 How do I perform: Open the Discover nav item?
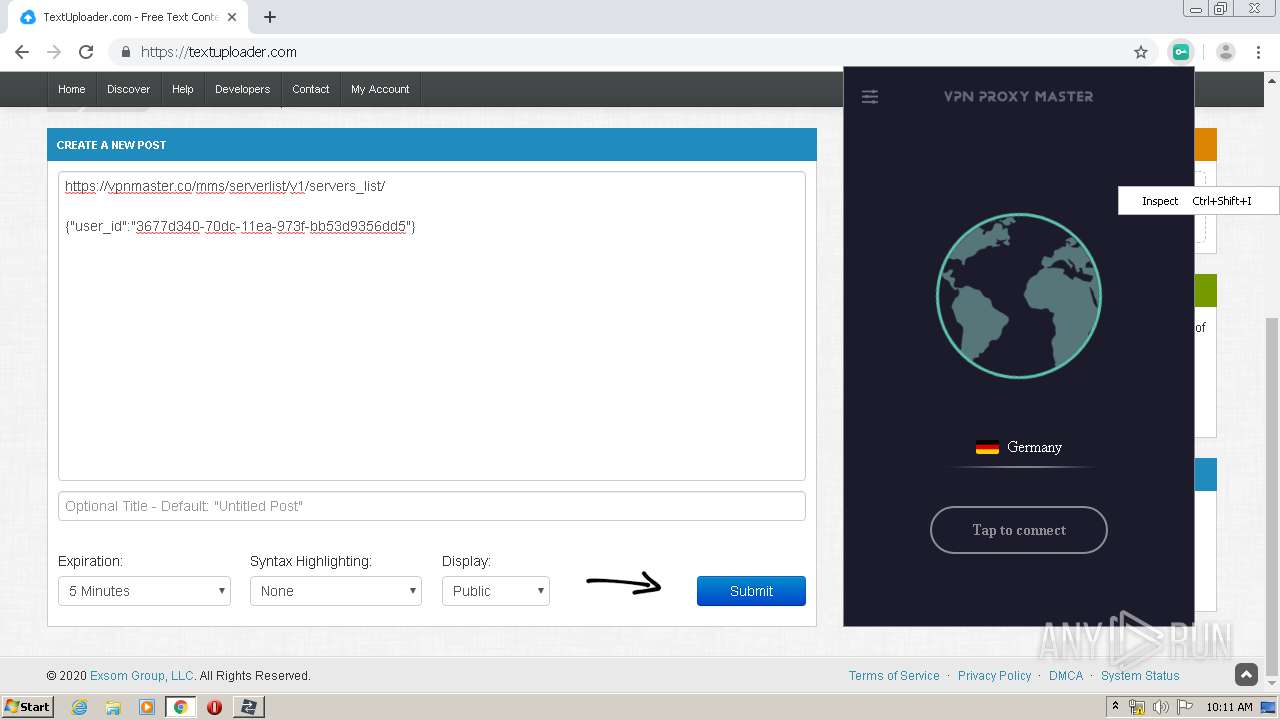click(128, 89)
